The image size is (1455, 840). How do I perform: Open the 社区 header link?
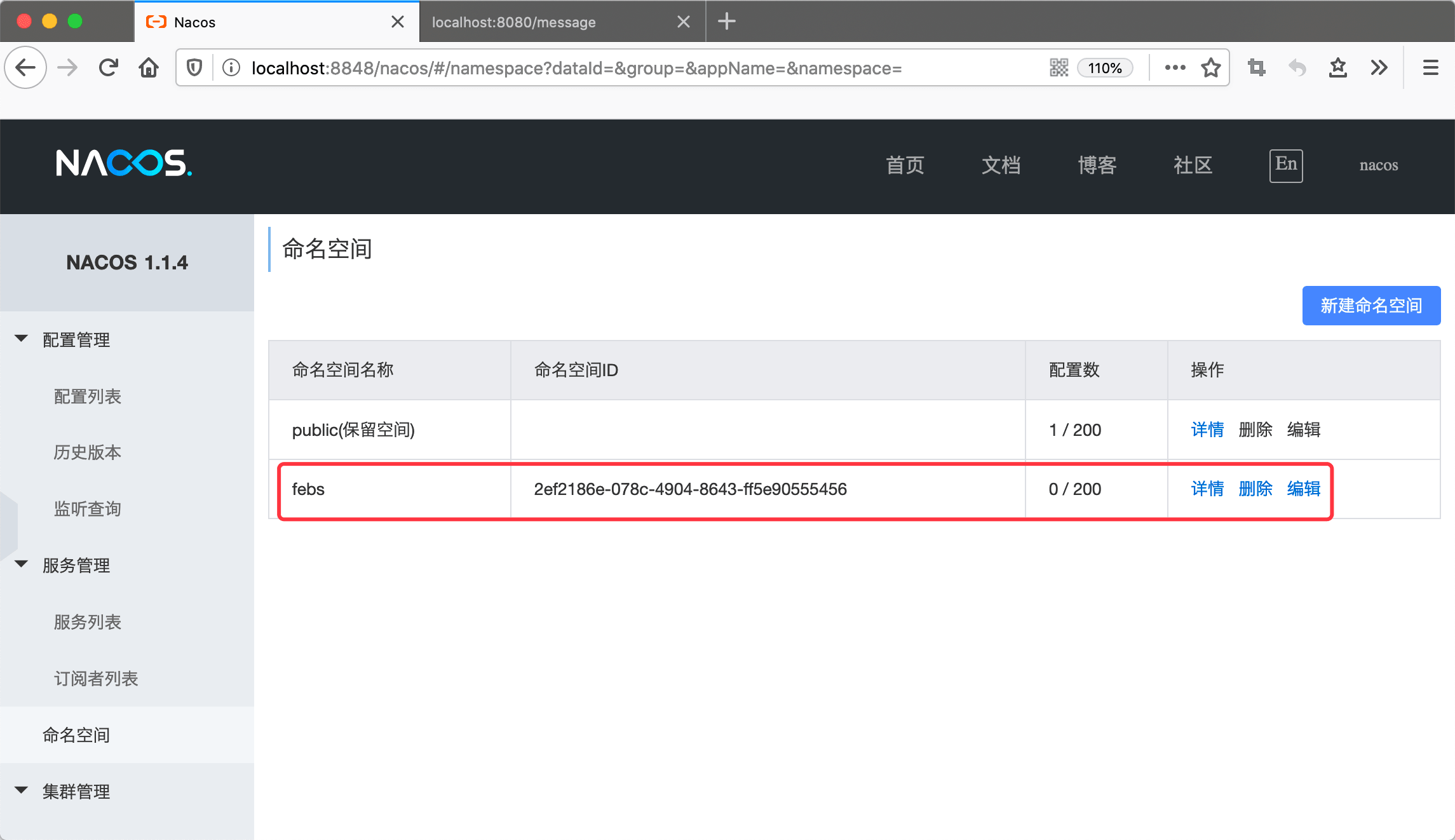(x=1193, y=165)
